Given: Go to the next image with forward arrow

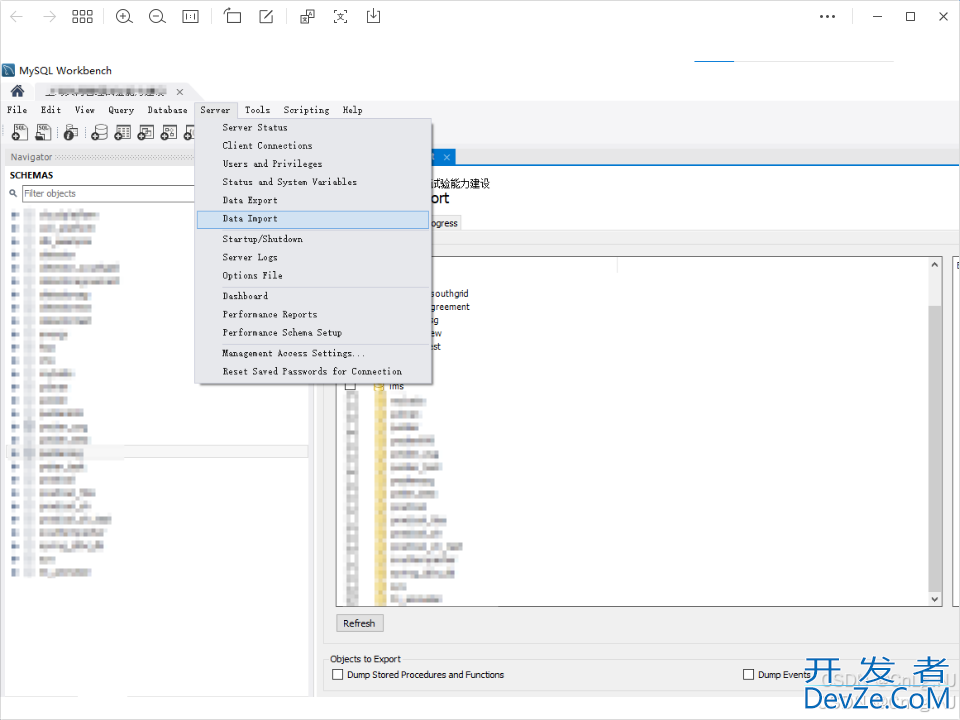Looking at the screenshot, I should [50, 17].
